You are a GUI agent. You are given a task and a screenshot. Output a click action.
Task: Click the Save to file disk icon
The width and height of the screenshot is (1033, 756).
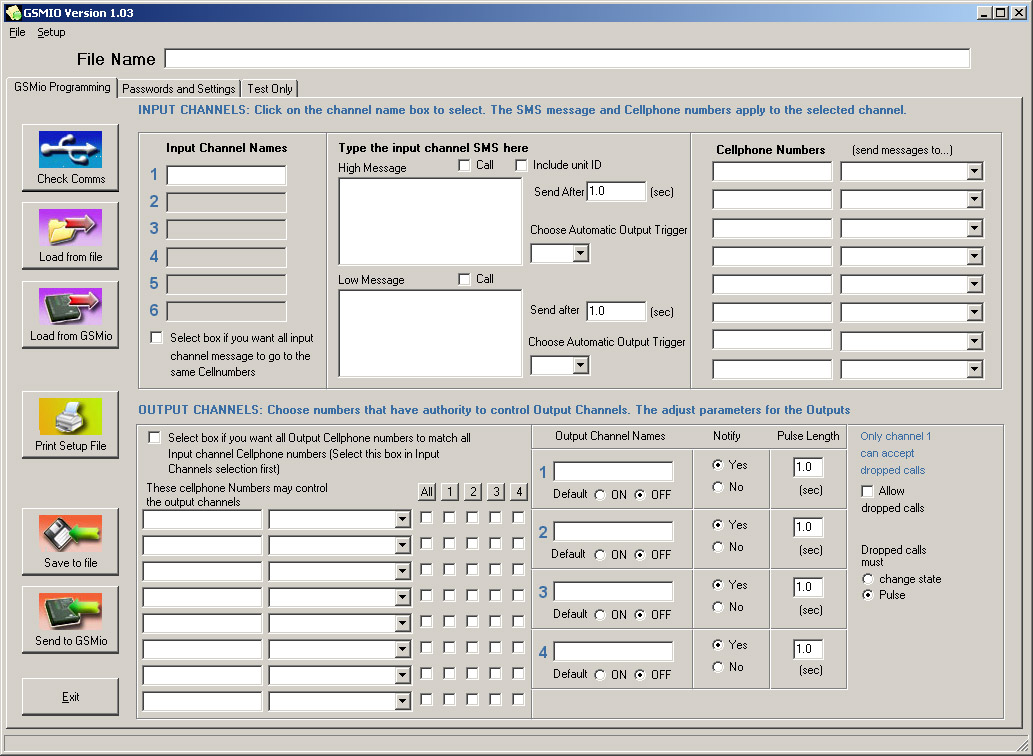coord(70,533)
